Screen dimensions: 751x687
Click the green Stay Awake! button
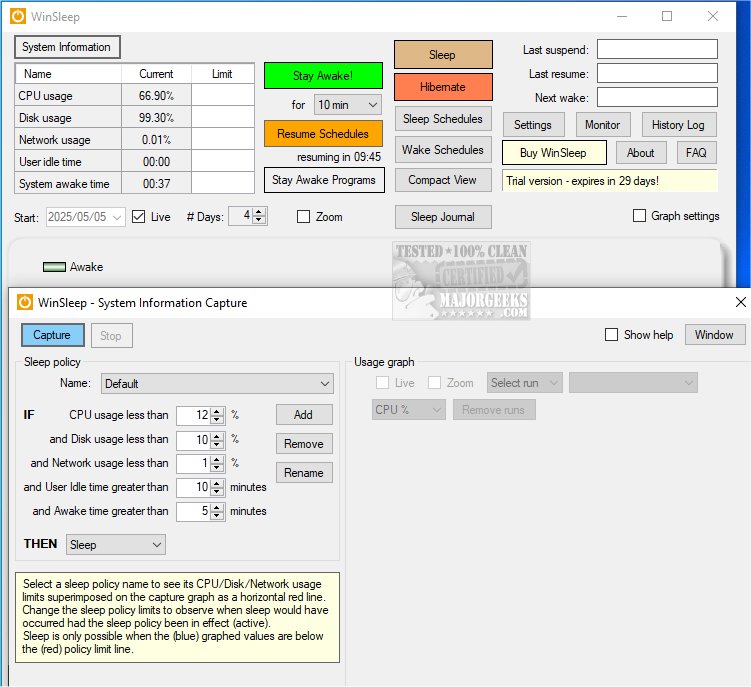[x=323, y=76]
